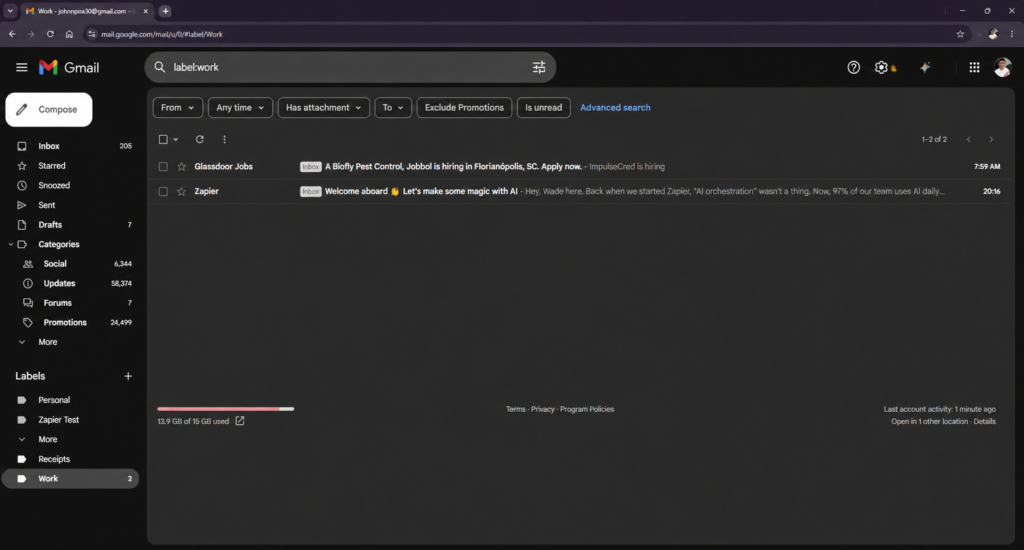This screenshot has height=550, width=1024.
Task: Expand More under Labels
Action: (48, 440)
